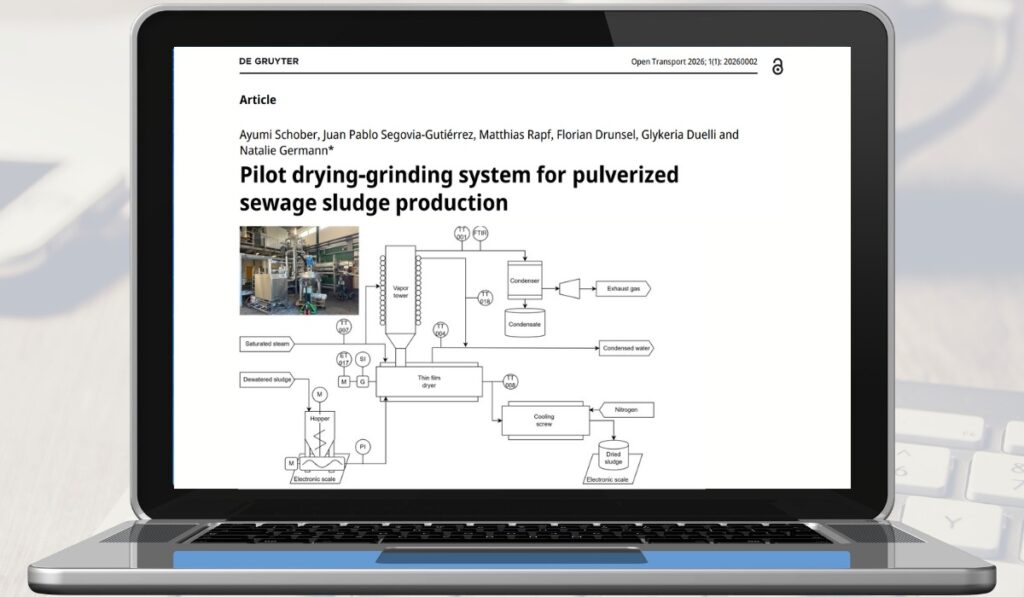Click the open access lock icon

pyautogui.click(x=777, y=66)
